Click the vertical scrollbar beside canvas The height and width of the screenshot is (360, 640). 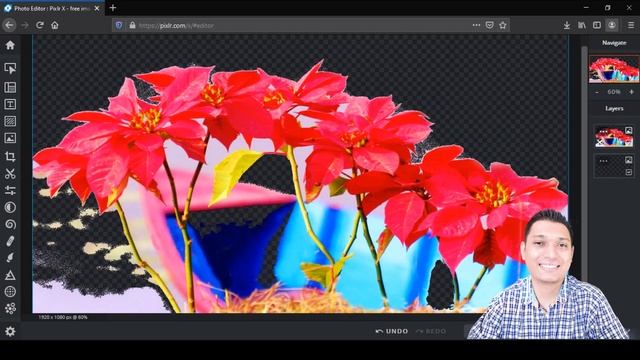(584, 163)
